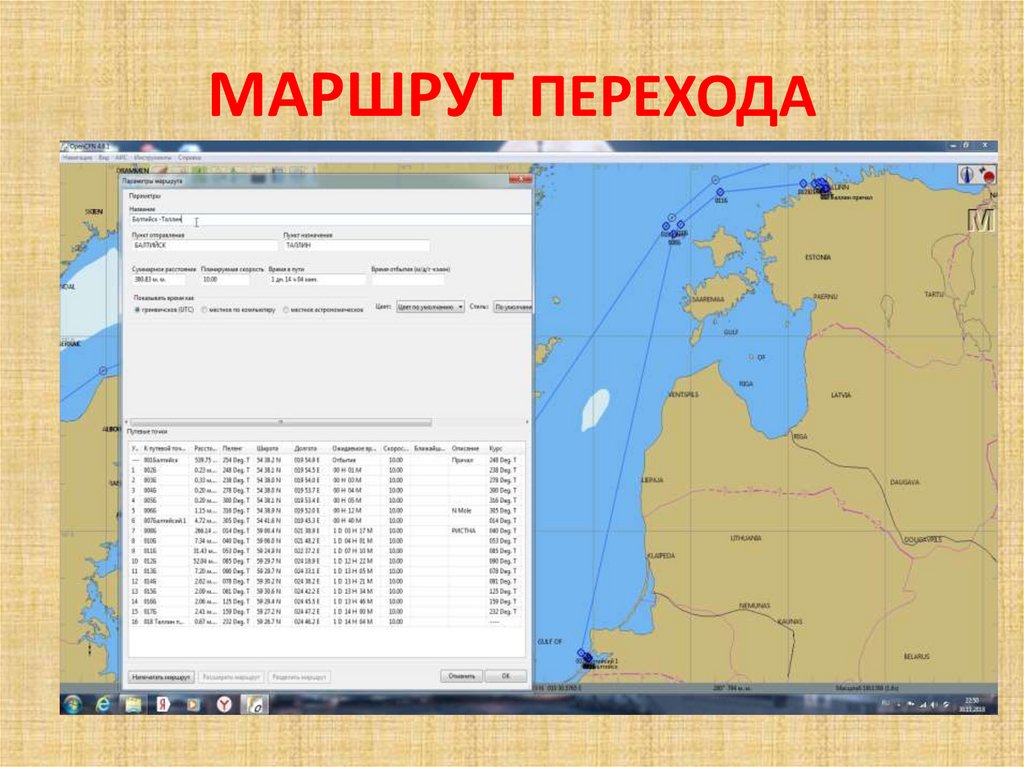
Task: Select гринвичское (UTC) time option
Action: 164,310
